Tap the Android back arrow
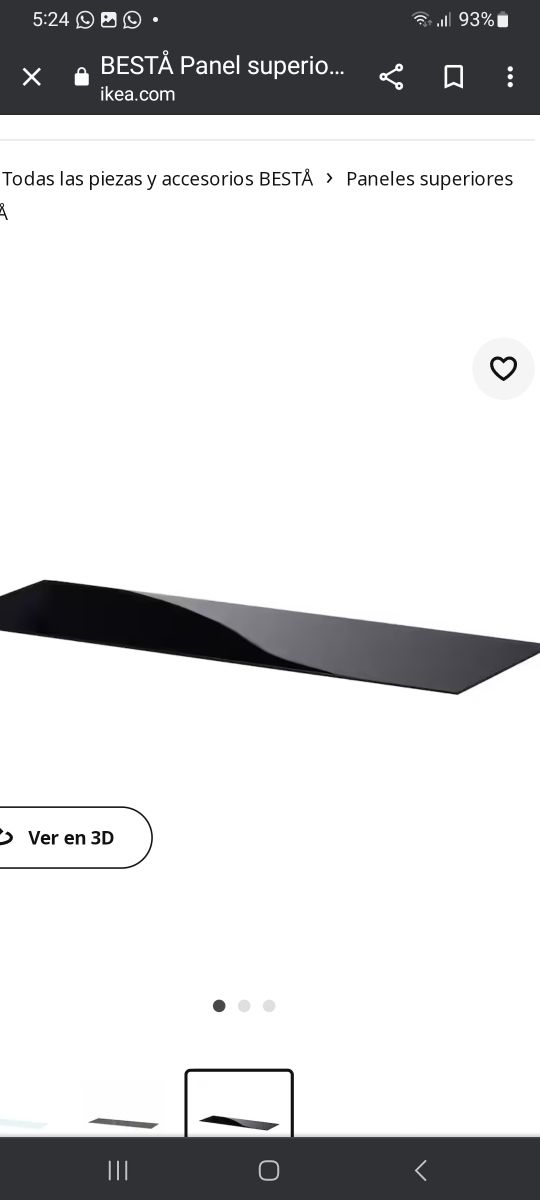The width and height of the screenshot is (540, 1200). 421,1170
